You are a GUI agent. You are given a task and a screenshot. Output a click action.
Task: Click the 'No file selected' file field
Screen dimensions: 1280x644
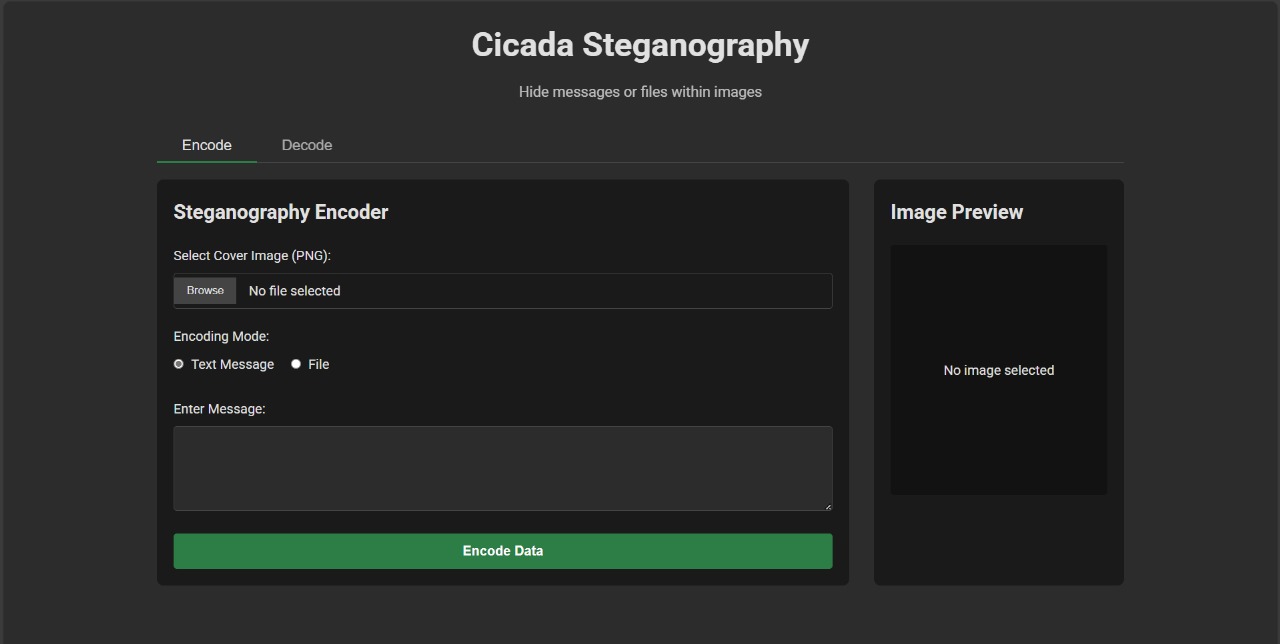[x=503, y=291]
